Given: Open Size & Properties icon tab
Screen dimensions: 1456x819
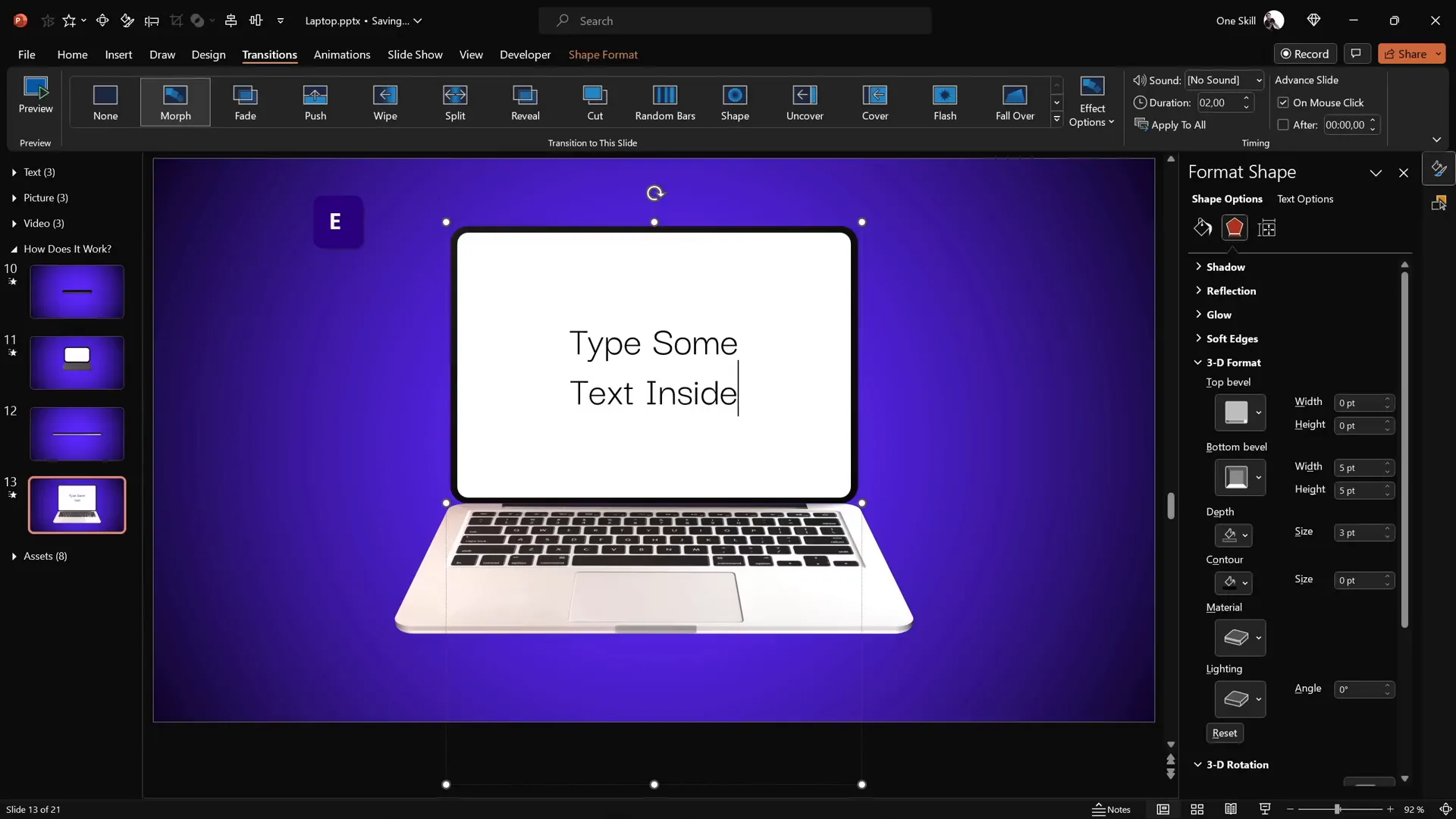Looking at the screenshot, I should point(1266,227).
